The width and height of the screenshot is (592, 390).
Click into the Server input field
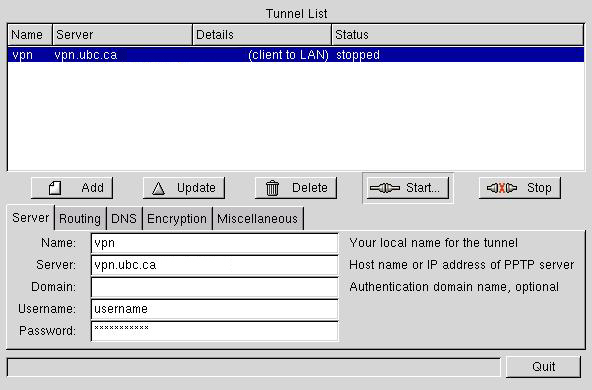tap(214, 265)
